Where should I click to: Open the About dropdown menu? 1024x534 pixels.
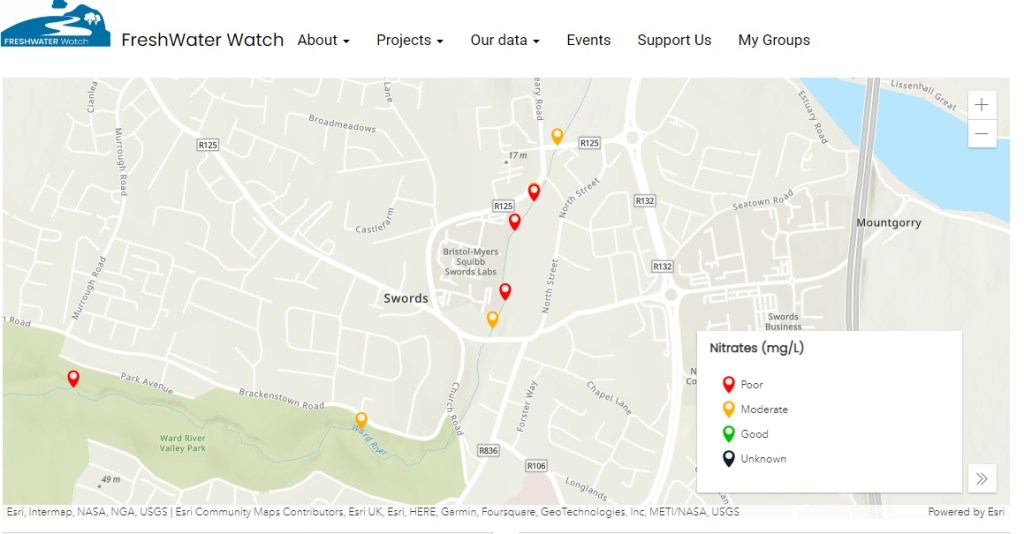click(323, 40)
